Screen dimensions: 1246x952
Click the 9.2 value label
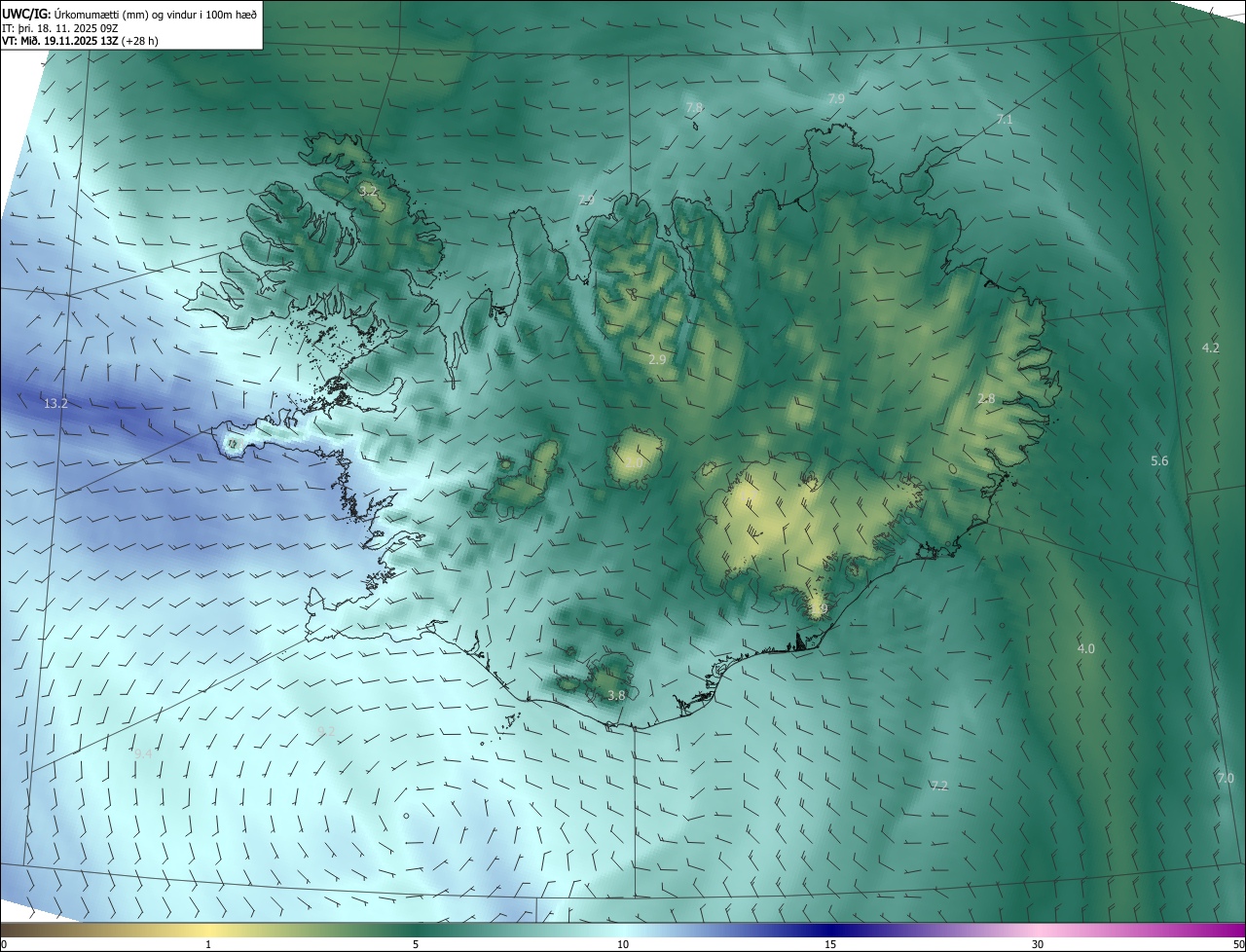(x=326, y=731)
